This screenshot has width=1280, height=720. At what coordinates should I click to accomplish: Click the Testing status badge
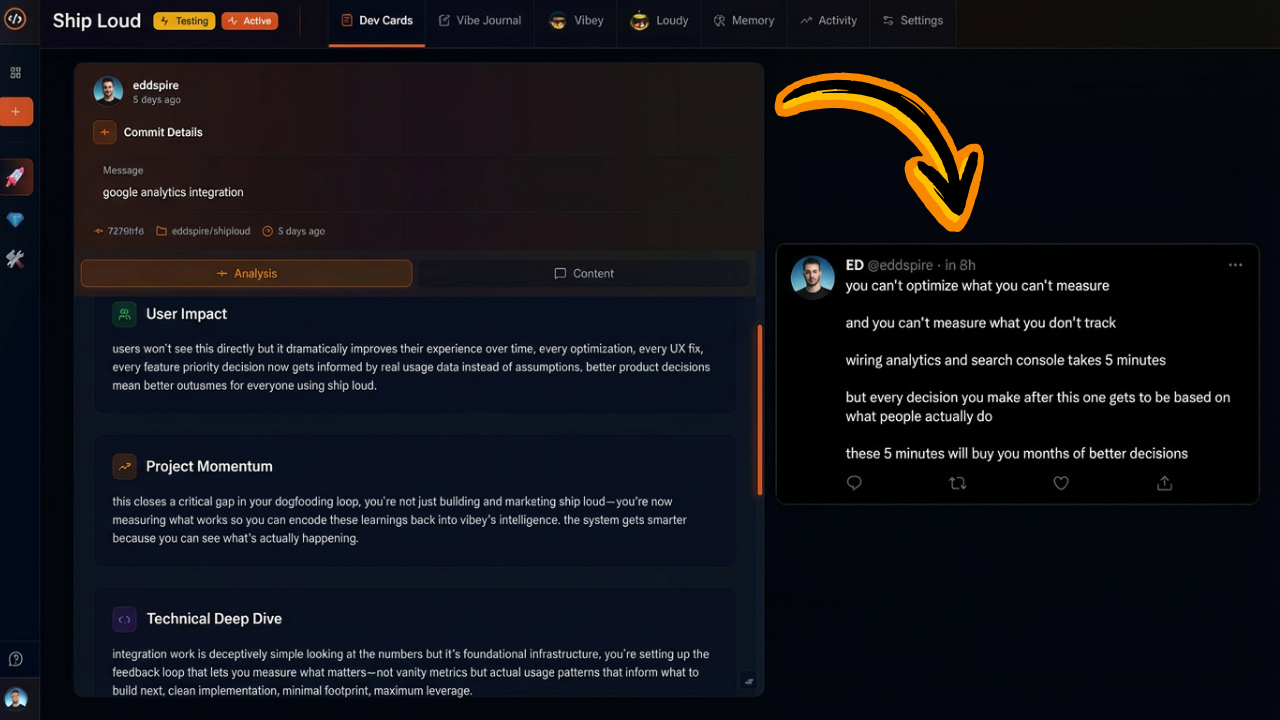pyautogui.click(x=184, y=20)
